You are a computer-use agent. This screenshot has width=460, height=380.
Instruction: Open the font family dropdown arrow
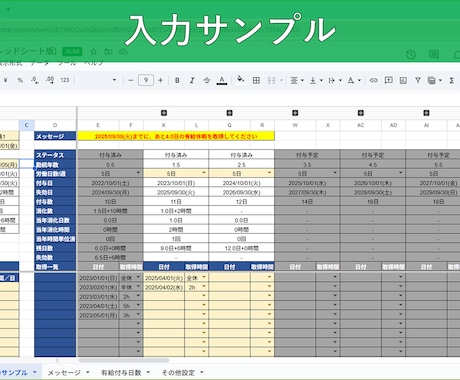(x=114, y=80)
